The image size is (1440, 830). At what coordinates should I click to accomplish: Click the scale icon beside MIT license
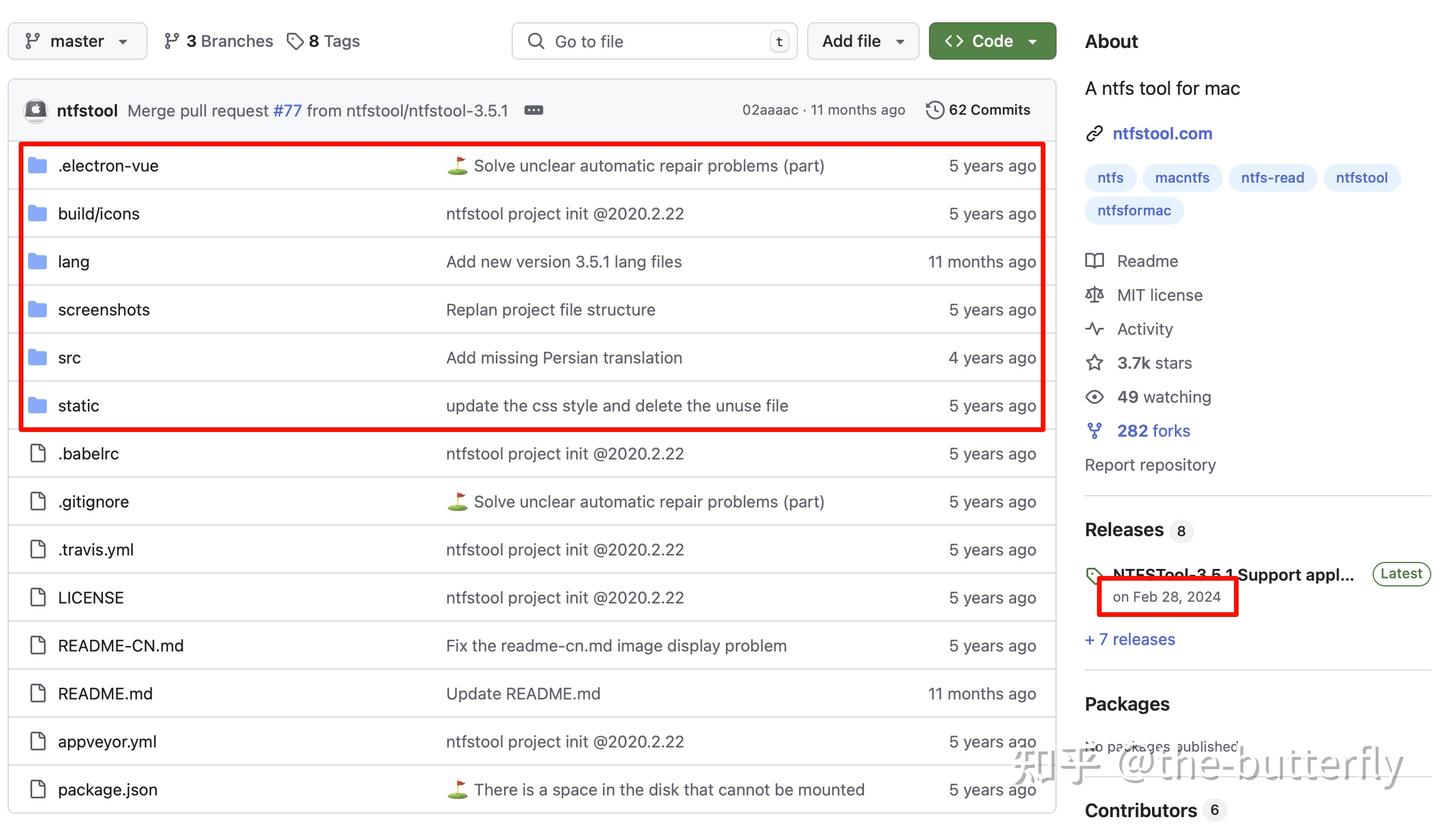(1095, 295)
